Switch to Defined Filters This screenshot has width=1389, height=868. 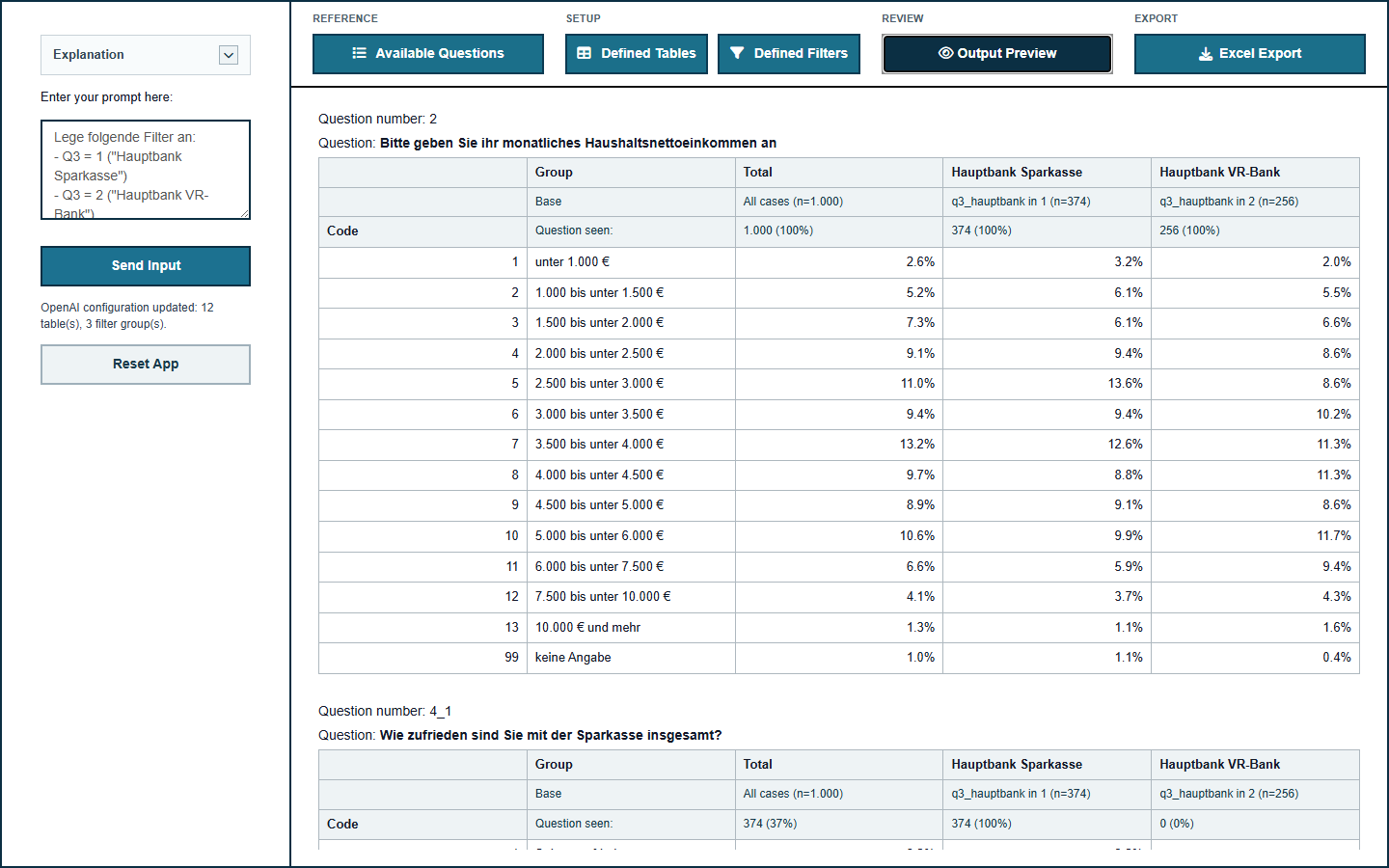(x=789, y=54)
